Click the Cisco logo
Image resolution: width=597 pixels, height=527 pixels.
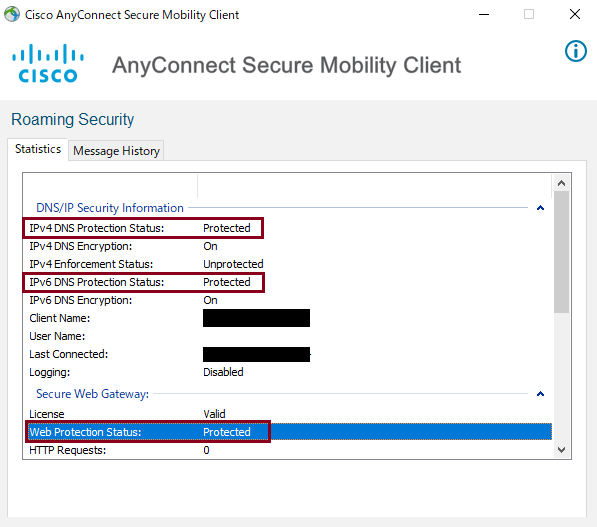pyautogui.click(x=48, y=64)
